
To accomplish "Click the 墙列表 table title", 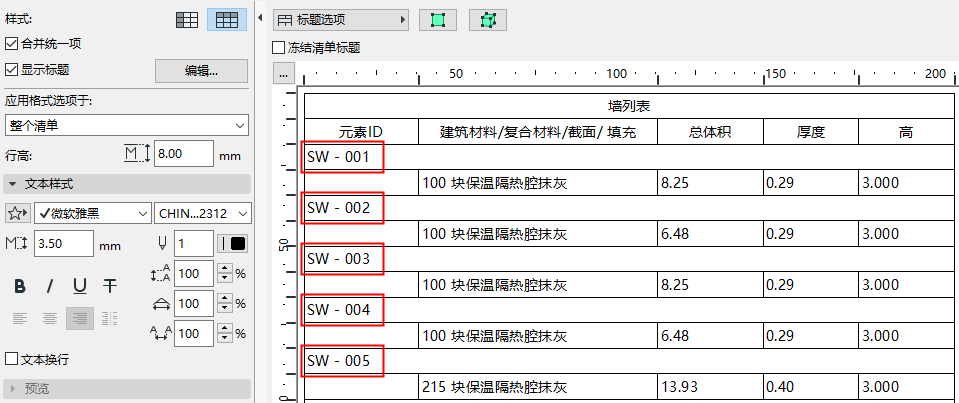I will [629, 106].
